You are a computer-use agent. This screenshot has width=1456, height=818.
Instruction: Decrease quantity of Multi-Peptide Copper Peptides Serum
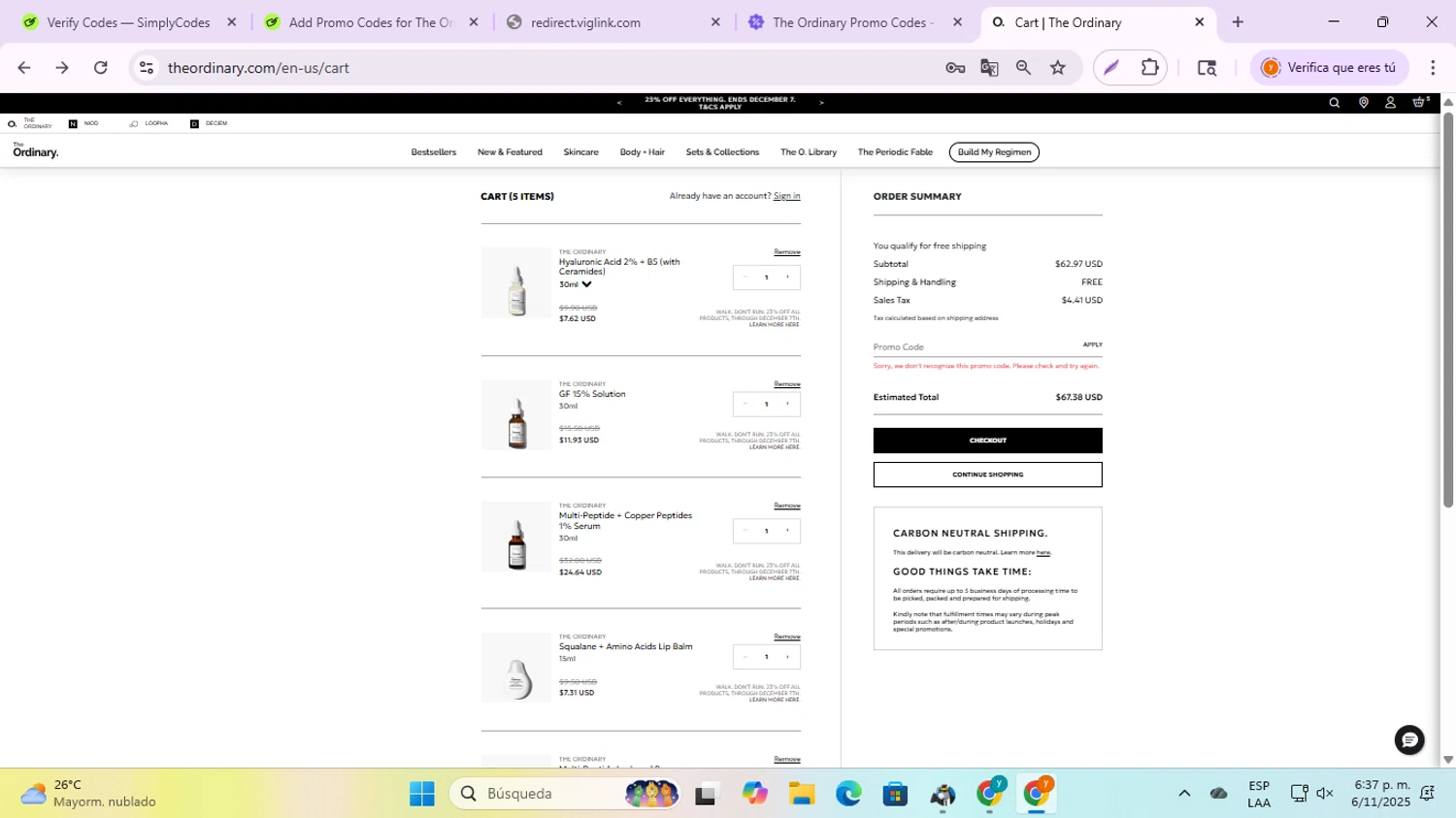[745, 531]
